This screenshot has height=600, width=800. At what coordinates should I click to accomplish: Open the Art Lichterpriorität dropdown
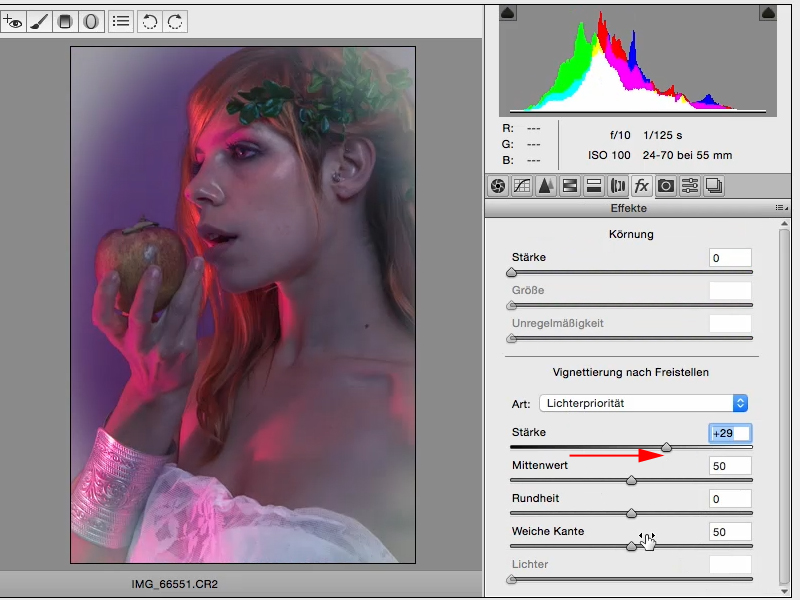tap(643, 403)
